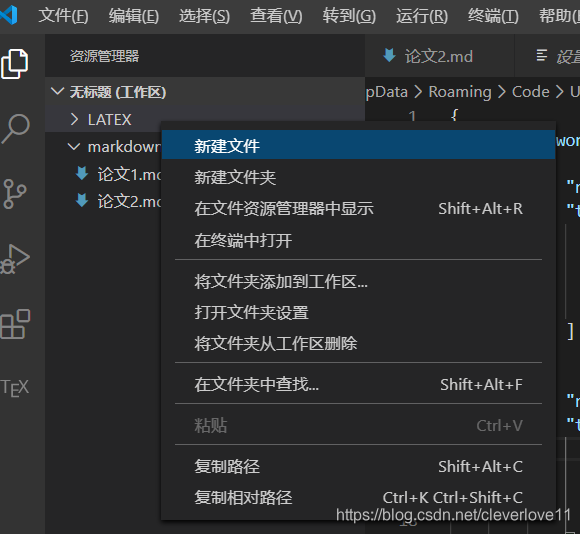Select 将文件夹添加到工作区 entry
This screenshot has width=580, height=534.
358,282
